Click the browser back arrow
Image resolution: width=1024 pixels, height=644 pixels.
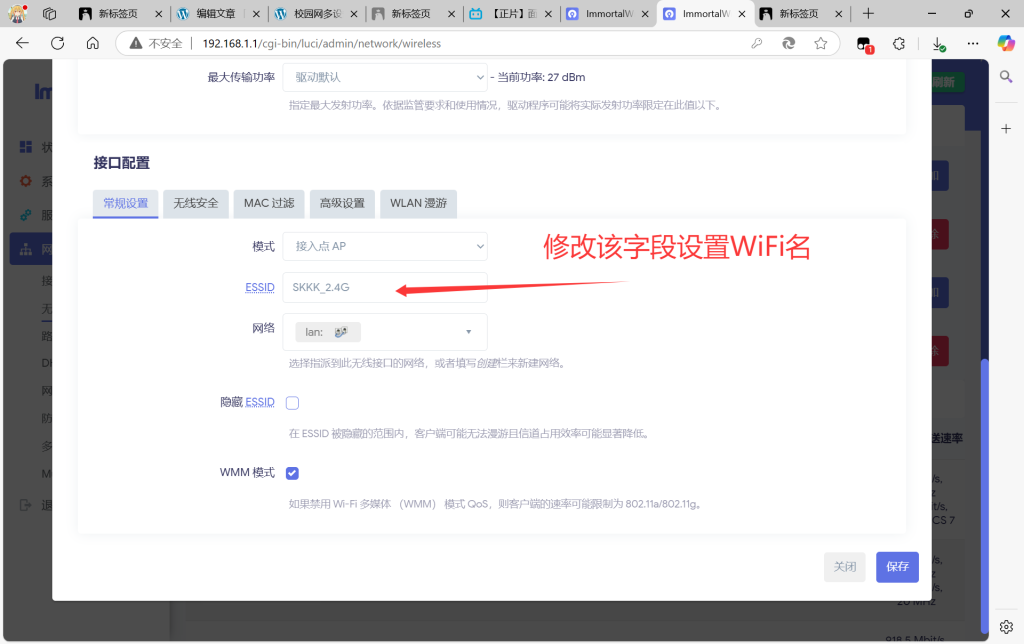coord(22,43)
